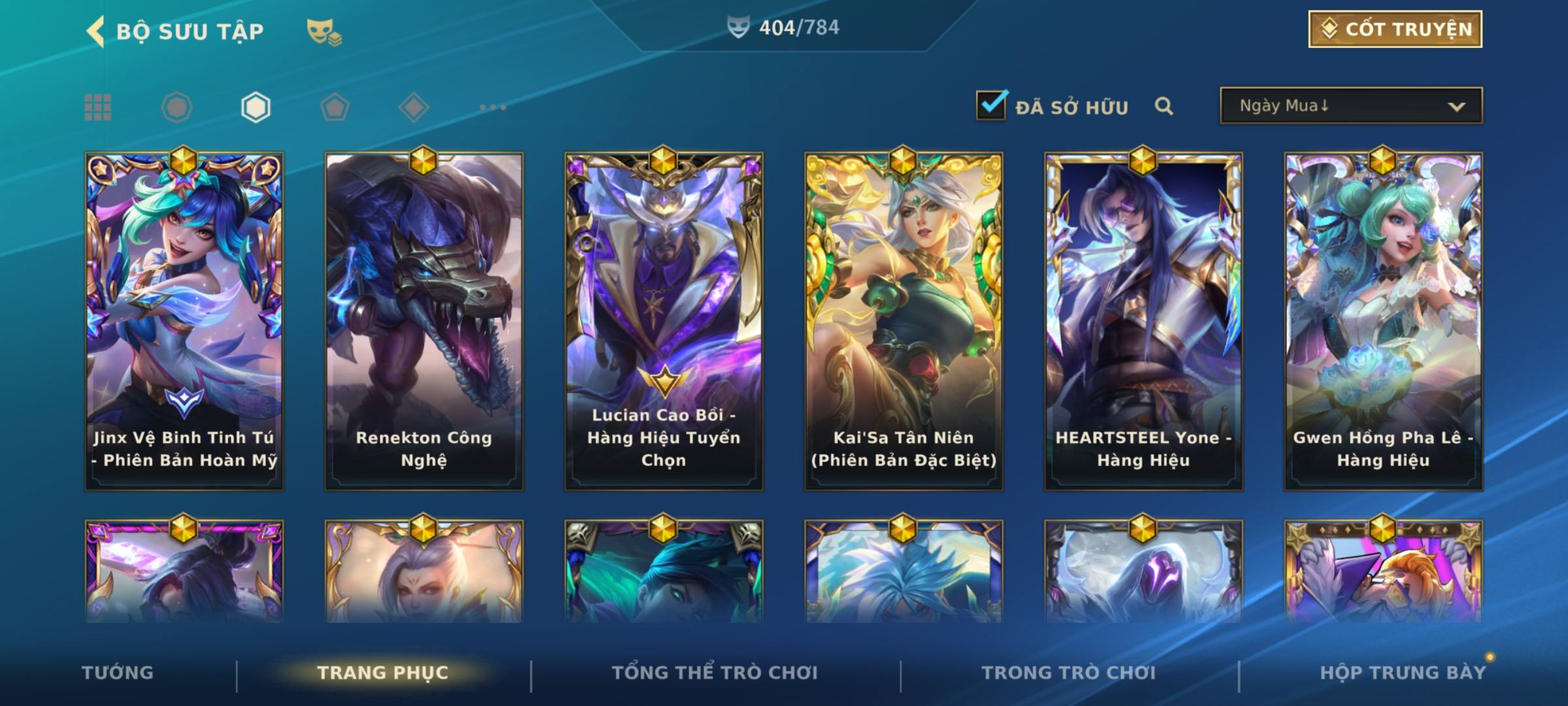This screenshot has width=1568, height=706.
Task: Click the Cốt Truyện button
Action: (x=1395, y=29)
